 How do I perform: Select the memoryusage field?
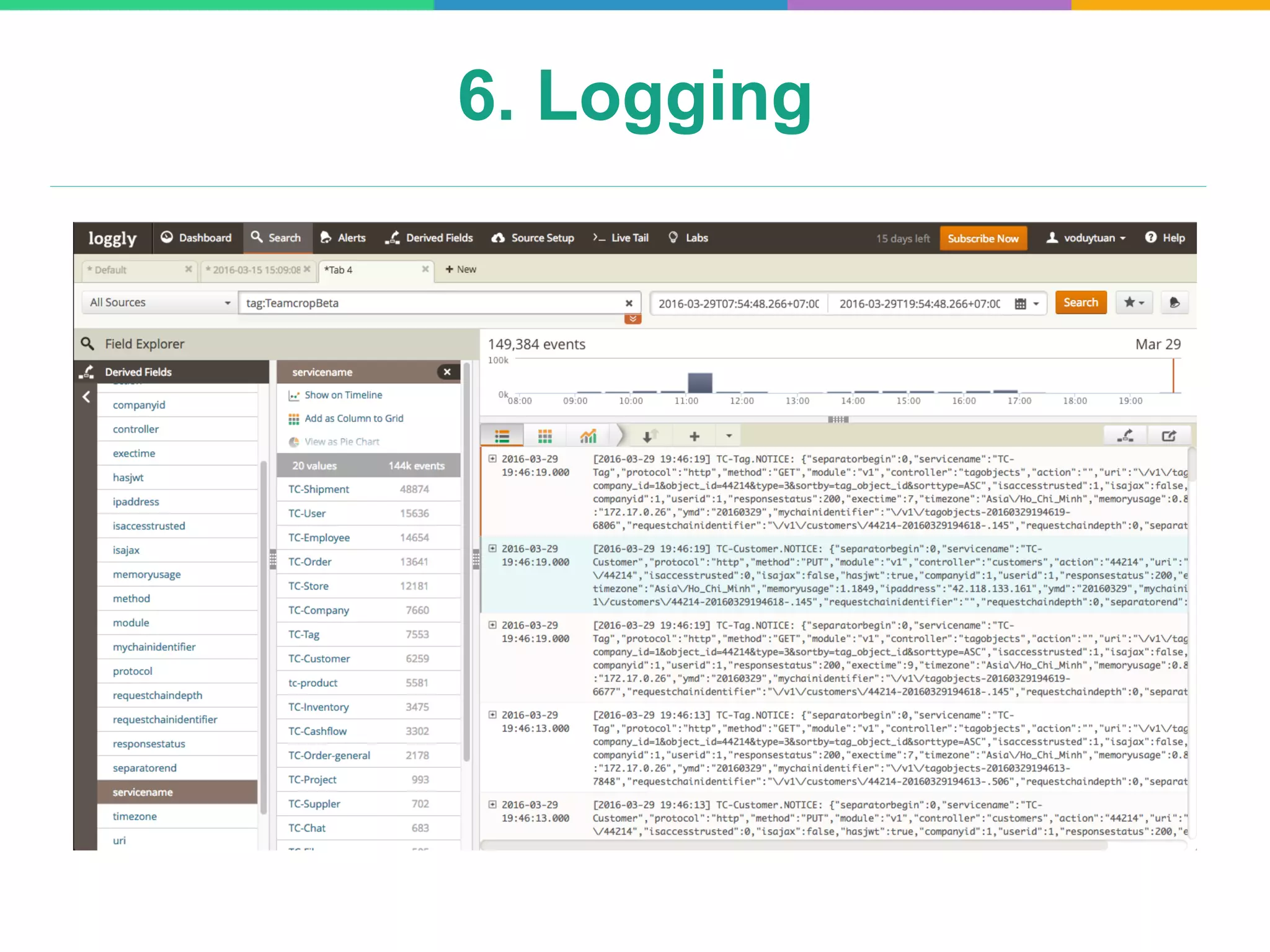[x=177, y=575]
